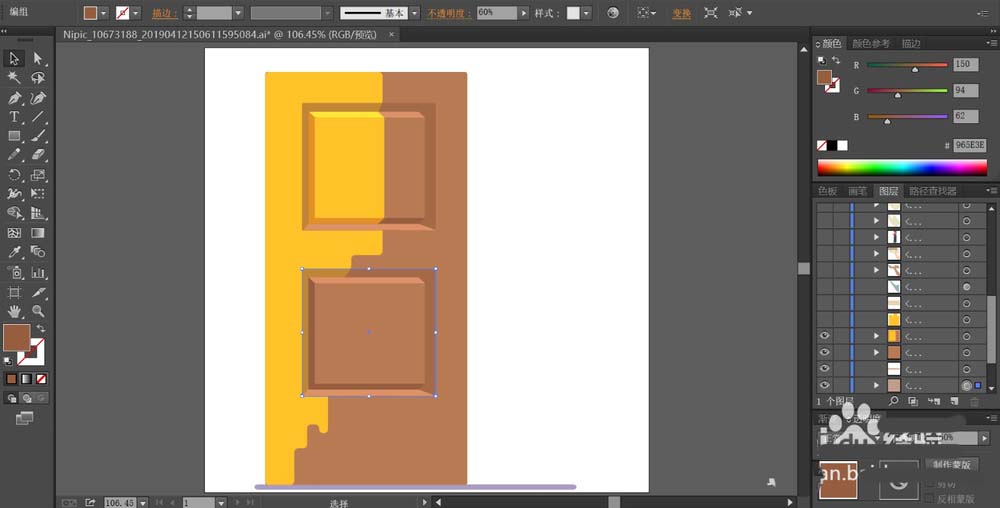Viewport: 1000px width, 508px height.
Task: Open fill color dropdown in control bar
Action: [x=103, y=13]
